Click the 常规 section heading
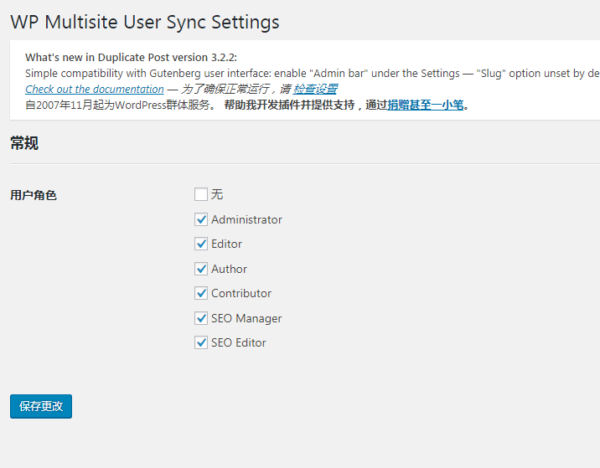The image size is (600, 468). click(24, 143)
